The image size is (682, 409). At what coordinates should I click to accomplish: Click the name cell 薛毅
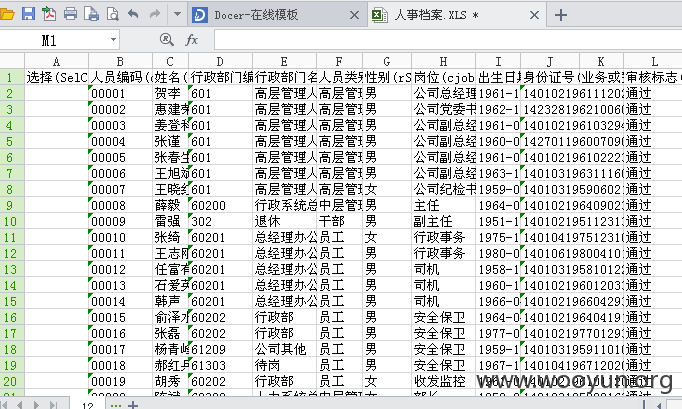tap(170, 205)
